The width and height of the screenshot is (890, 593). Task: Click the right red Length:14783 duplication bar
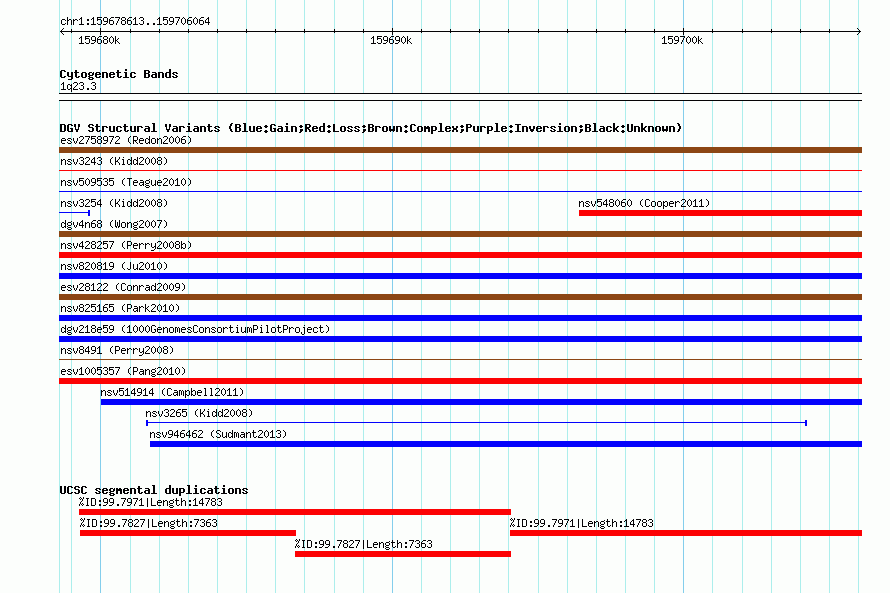(x=686, y=533)
